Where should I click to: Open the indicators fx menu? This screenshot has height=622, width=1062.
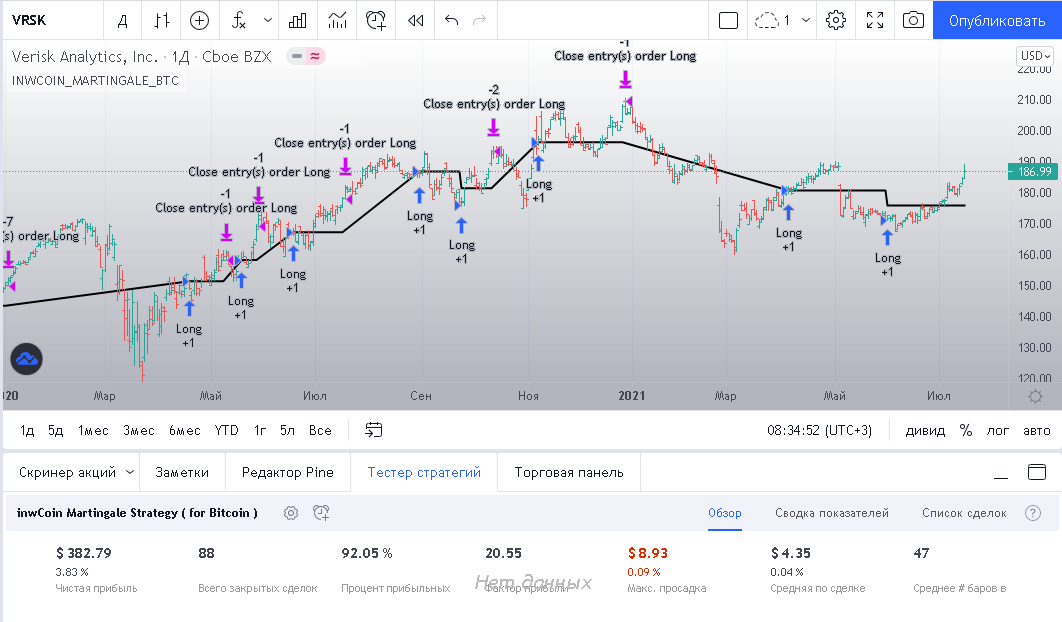tap(239, 20)
